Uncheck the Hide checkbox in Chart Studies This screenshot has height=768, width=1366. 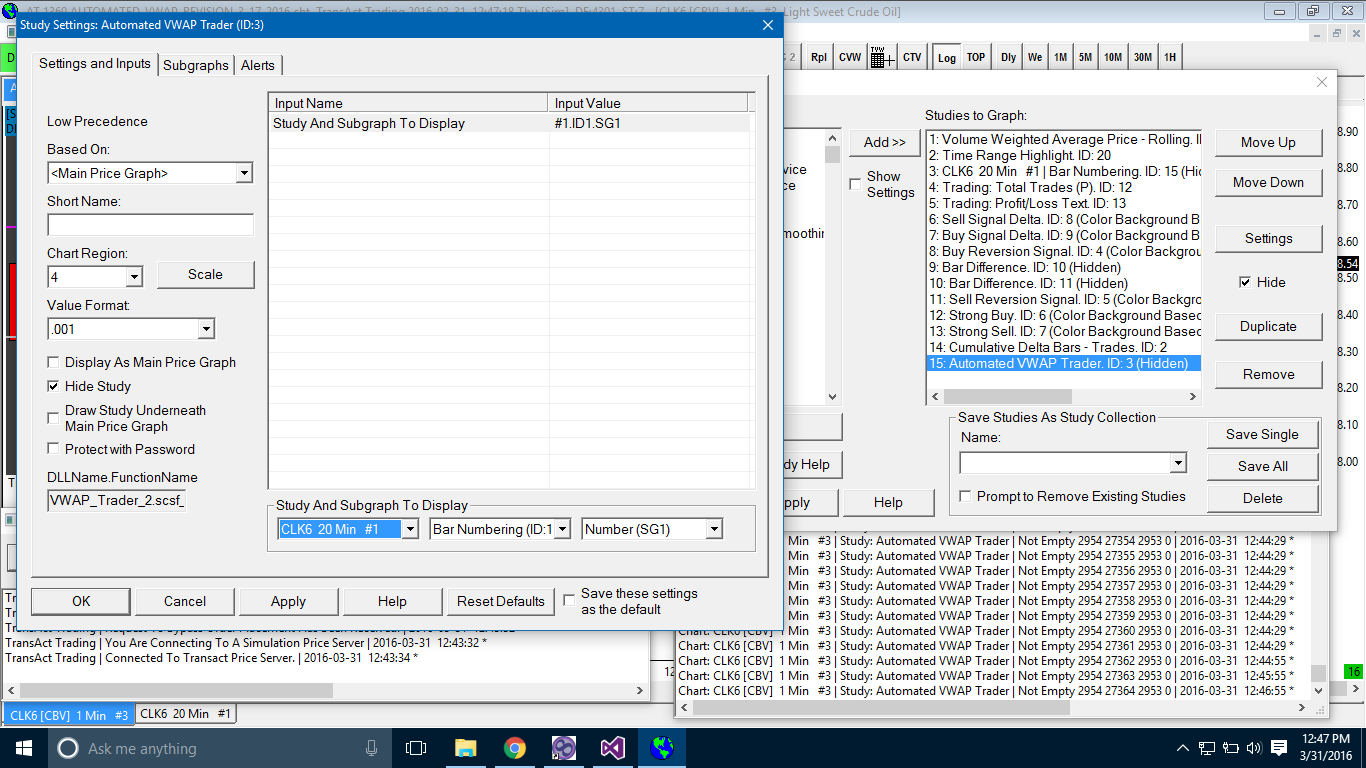pyautogui.click(x=1245, y=282)
